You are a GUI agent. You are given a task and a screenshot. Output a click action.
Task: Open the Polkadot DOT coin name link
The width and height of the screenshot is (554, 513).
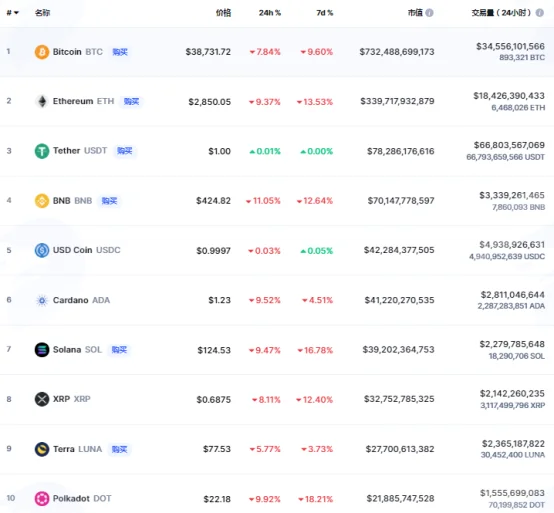(82, 499)
